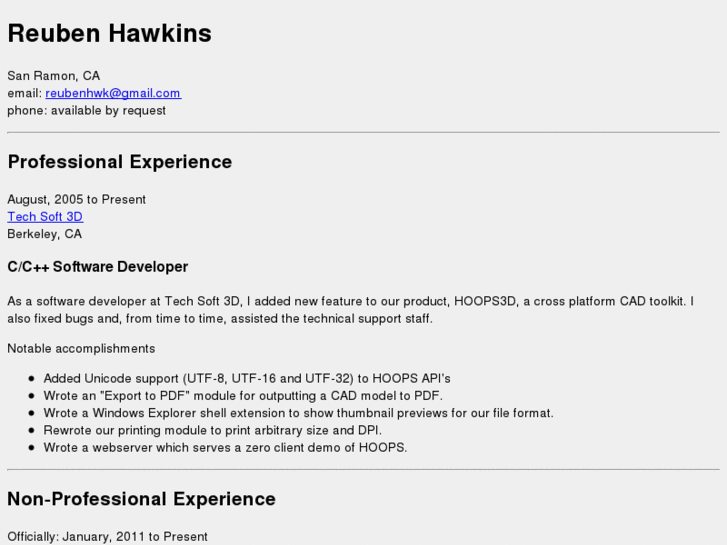Screen dimensions: 727x545
Task: Click the Non-Professional Experience heading
Action: 142,499
